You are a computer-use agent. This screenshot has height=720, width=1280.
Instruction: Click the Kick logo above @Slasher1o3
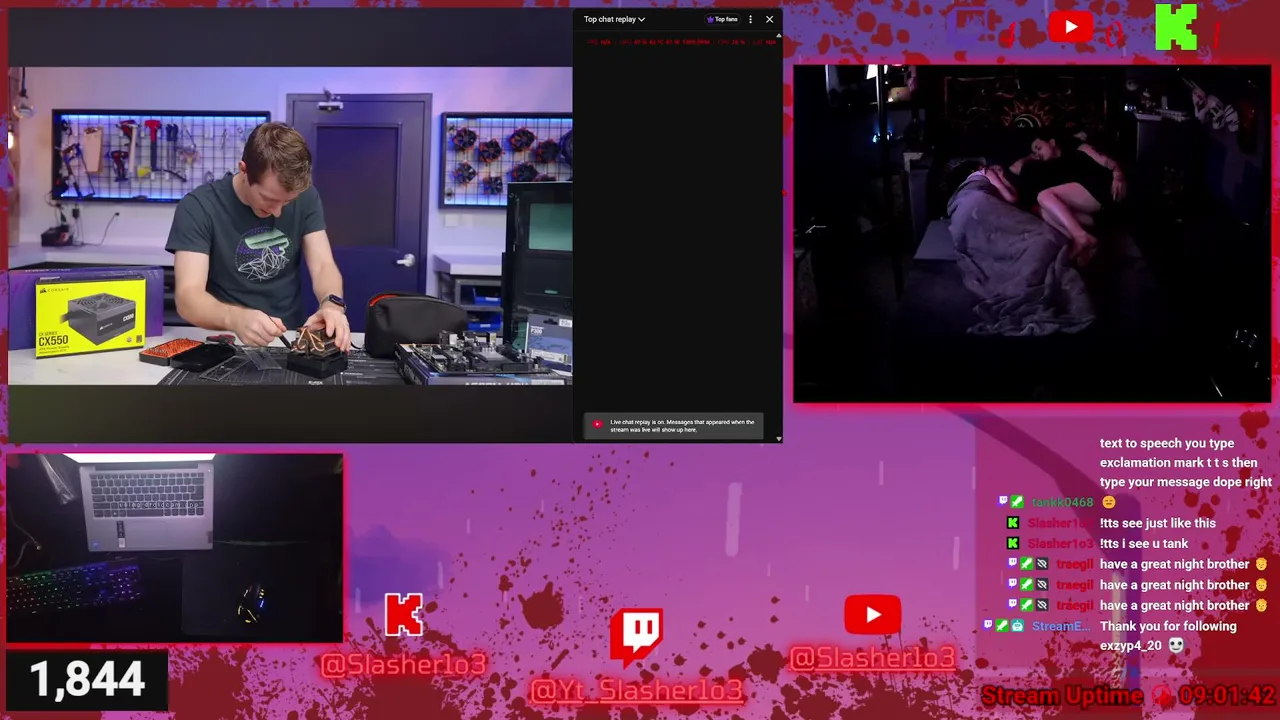point(404,615)
